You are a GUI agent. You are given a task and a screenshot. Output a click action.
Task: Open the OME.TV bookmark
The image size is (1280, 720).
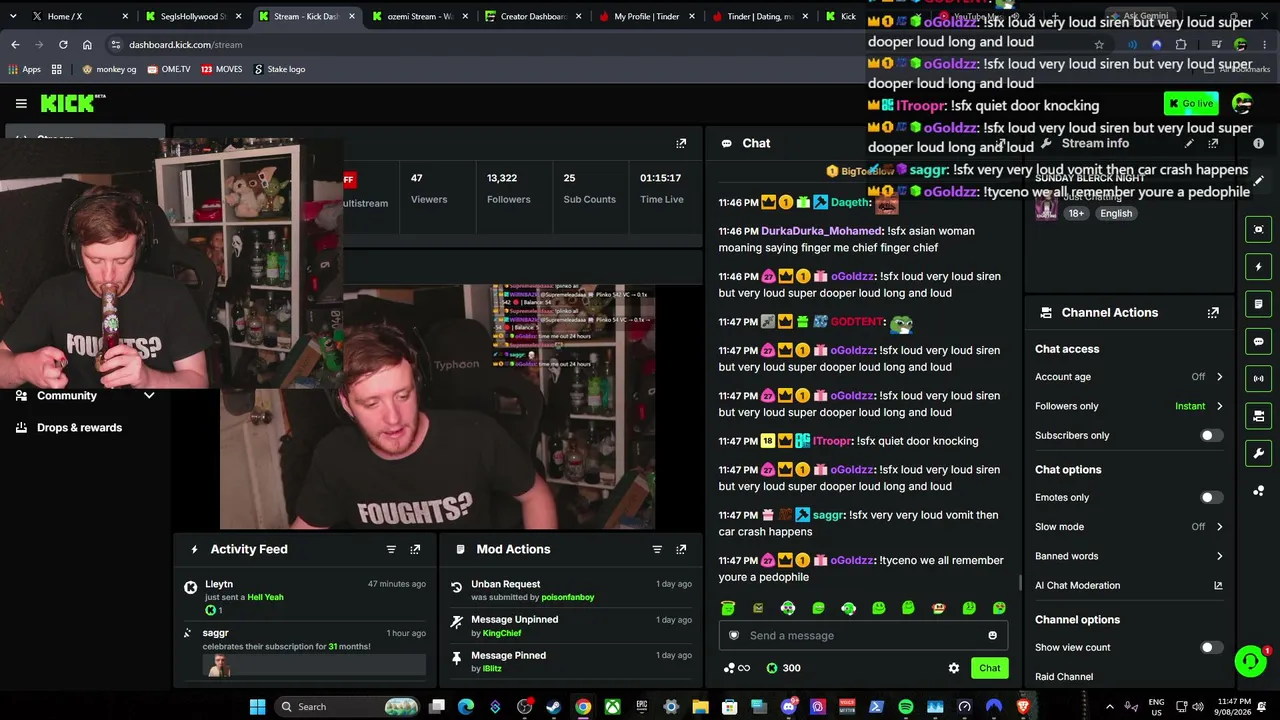(x=169, y=69)
